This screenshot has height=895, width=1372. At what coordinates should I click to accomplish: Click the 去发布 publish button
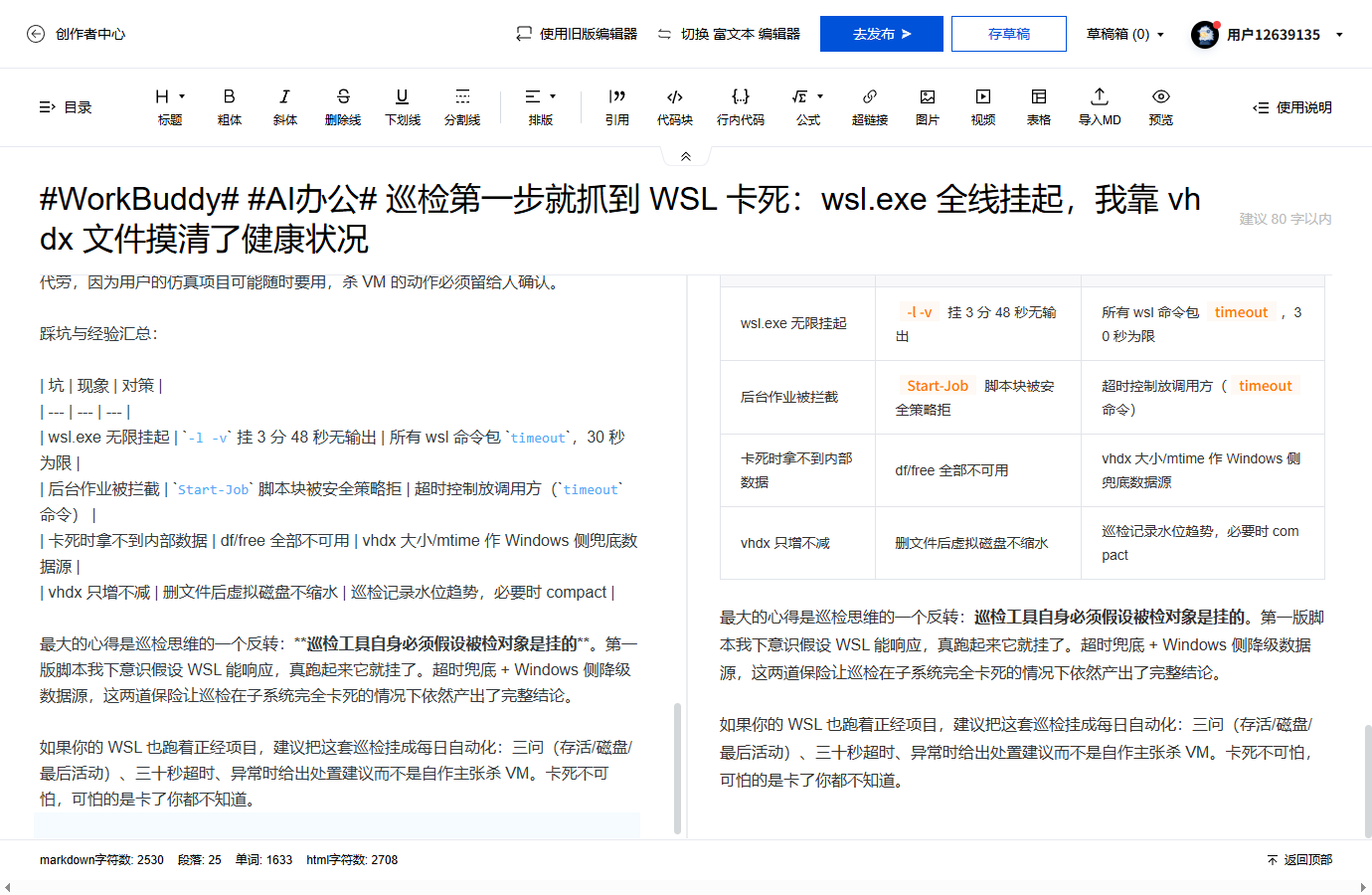[882, 34]
